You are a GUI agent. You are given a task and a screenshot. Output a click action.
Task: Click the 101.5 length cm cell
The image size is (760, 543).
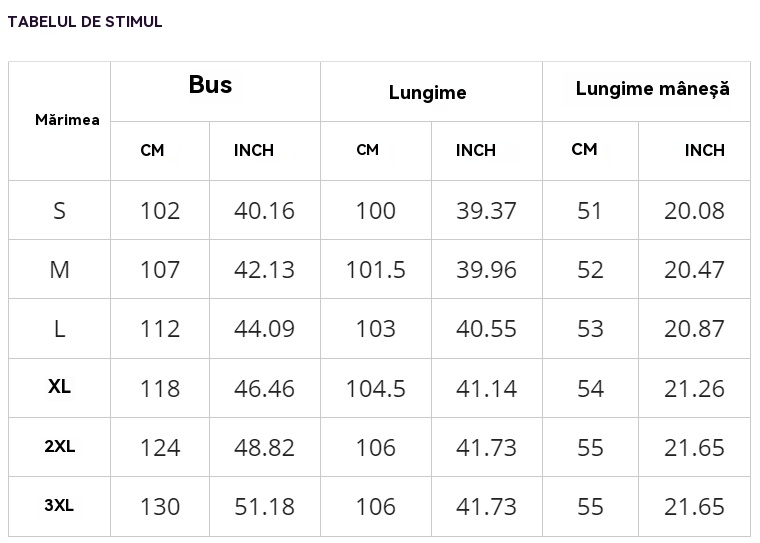[x=376, y=270]
